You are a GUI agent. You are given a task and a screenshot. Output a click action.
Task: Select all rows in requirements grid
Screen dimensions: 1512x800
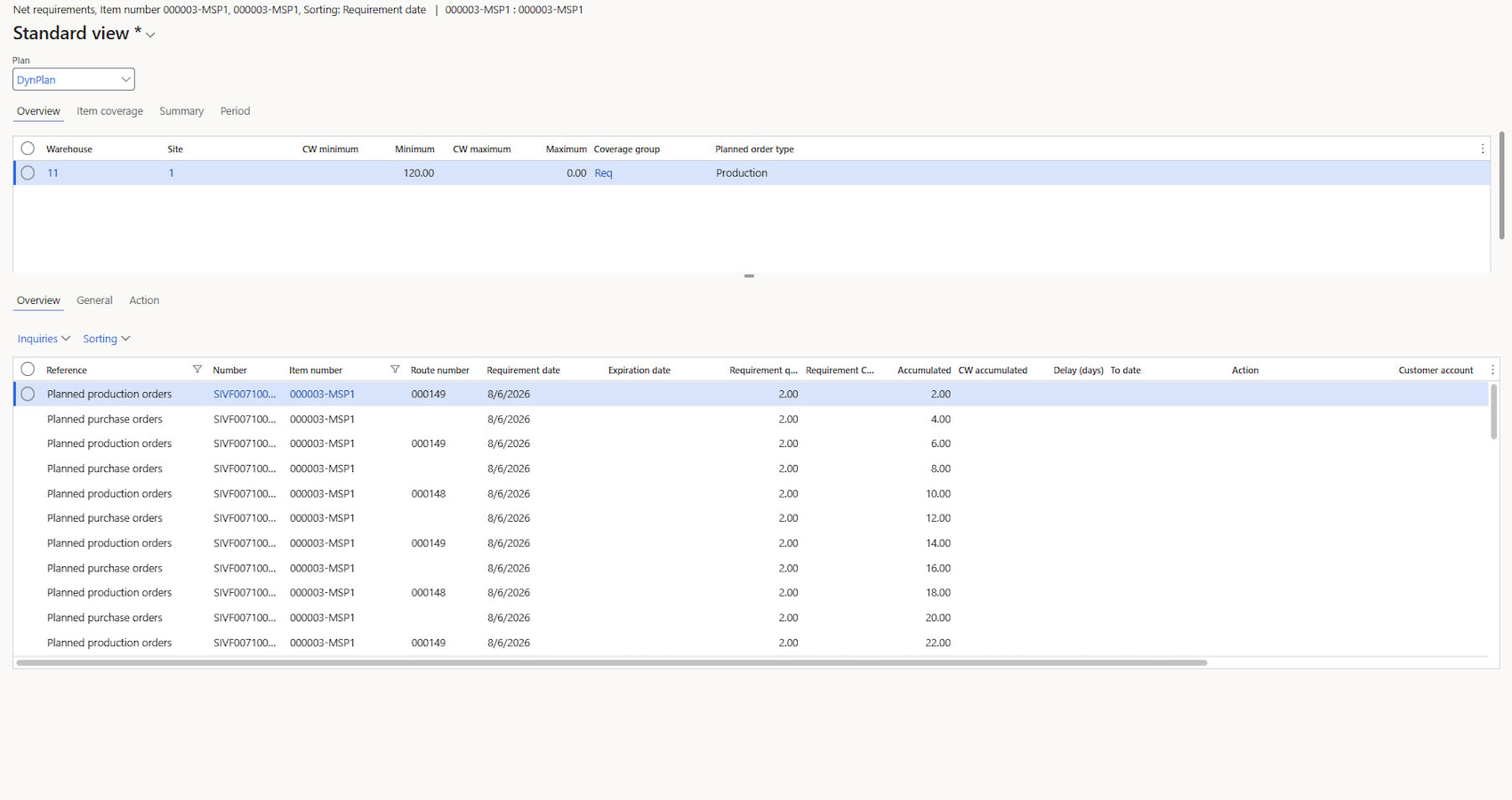(28, 369)
